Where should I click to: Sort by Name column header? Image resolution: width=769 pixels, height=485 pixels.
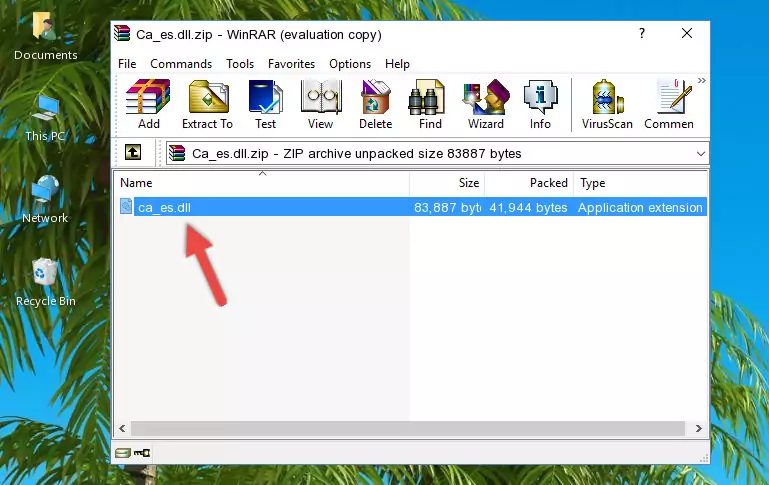[262, 183]
